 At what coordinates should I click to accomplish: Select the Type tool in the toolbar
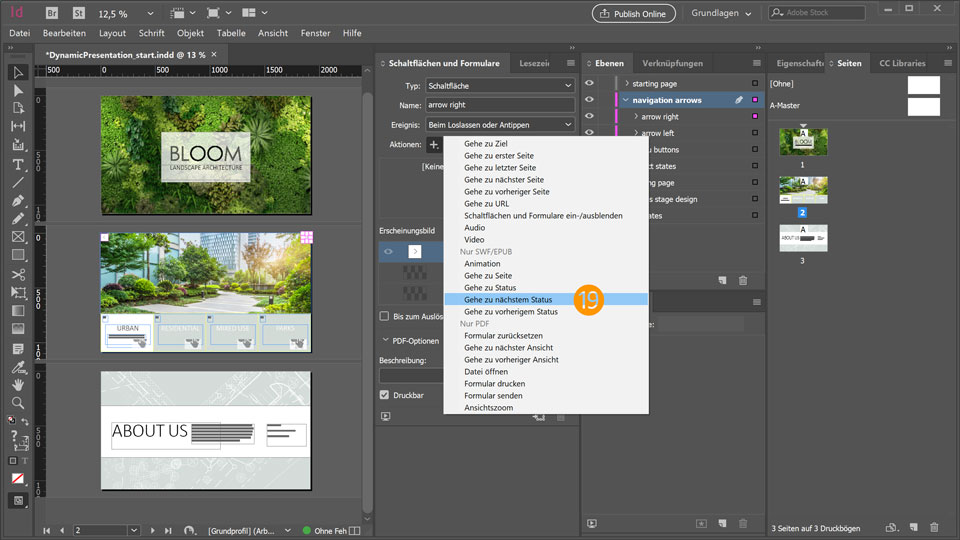pyautogui.click(x=18, y=164)
